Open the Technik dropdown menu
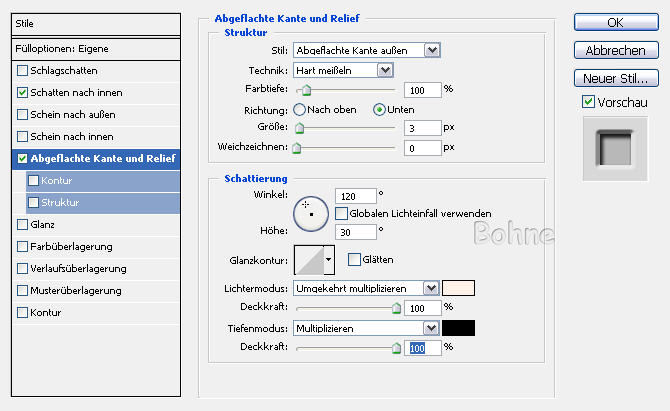Viewport: 670px width, 411px height. pos(384,70)
